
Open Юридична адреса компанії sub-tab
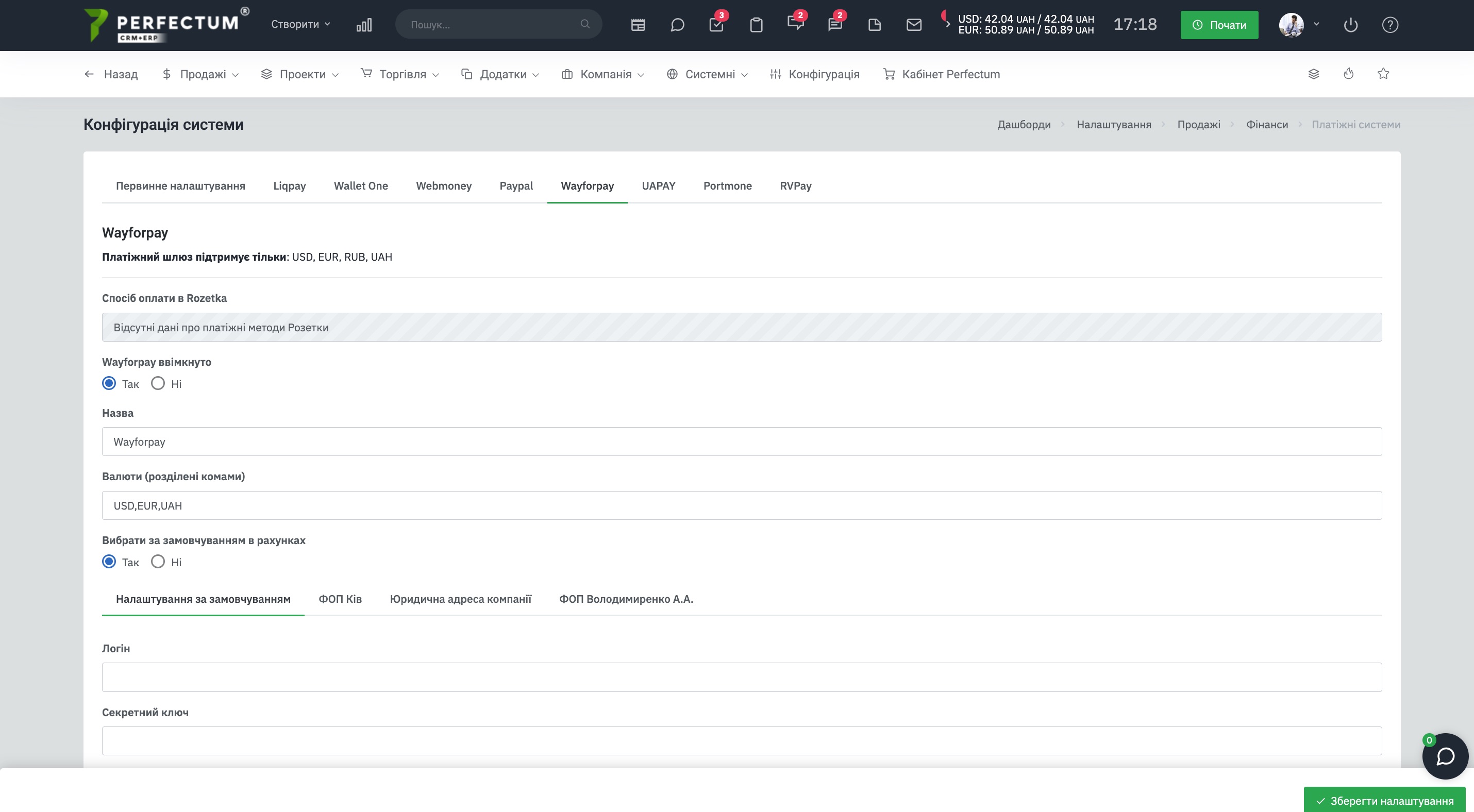point(461,599)
